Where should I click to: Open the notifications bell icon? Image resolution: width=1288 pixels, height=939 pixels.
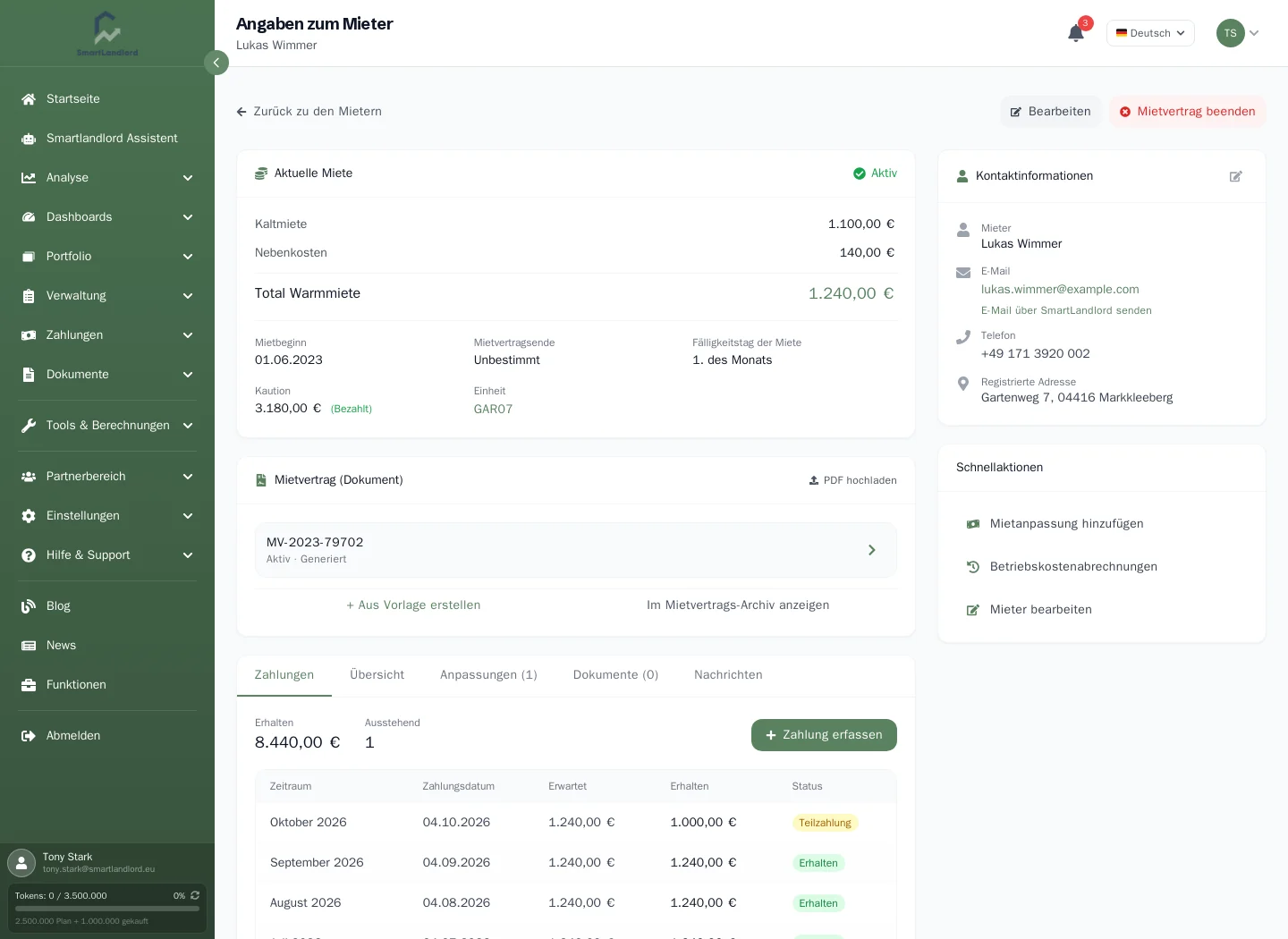(x=1076, y=33)
